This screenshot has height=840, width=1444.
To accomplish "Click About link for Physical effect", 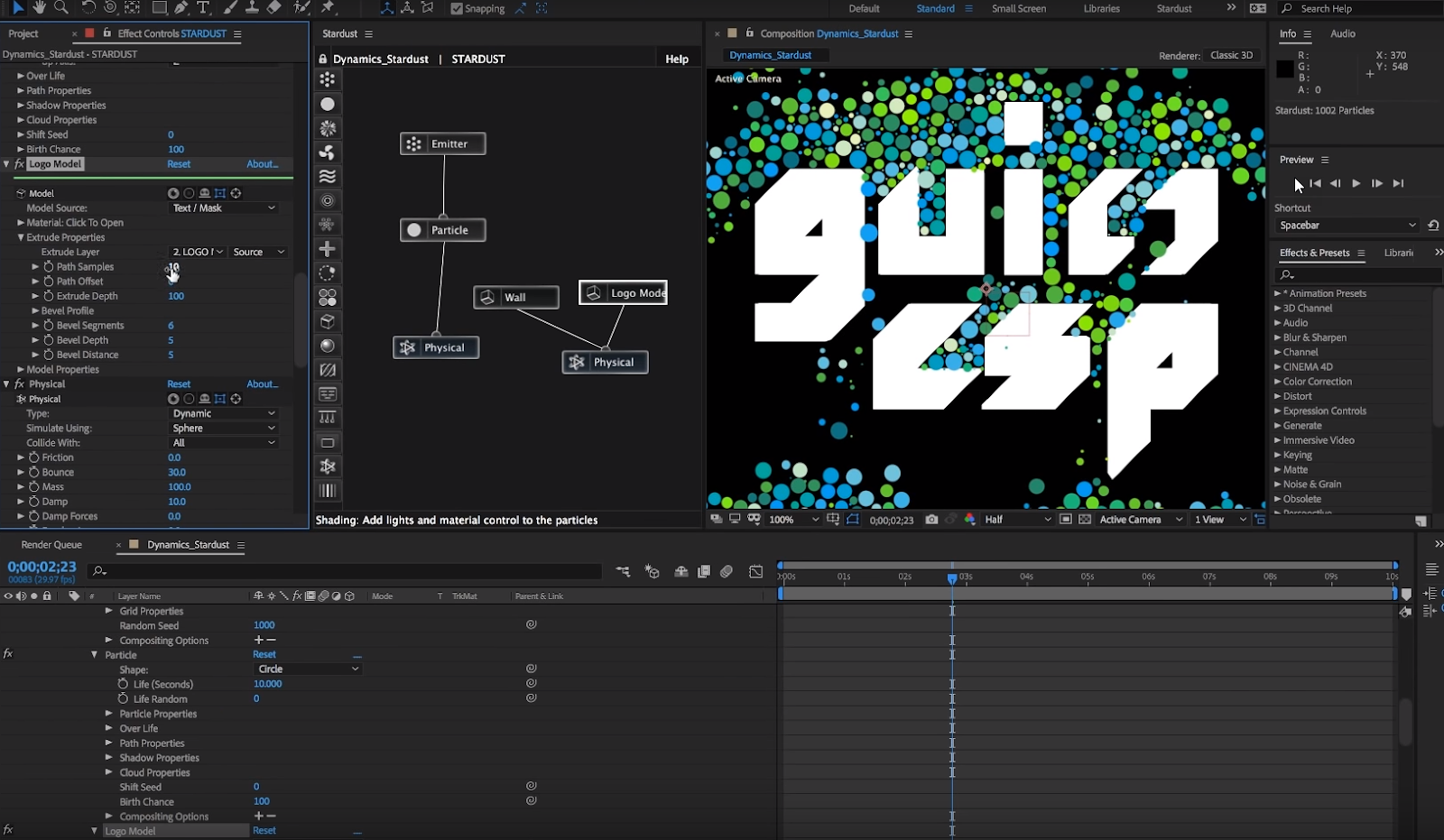I will (x=263, y=384).
